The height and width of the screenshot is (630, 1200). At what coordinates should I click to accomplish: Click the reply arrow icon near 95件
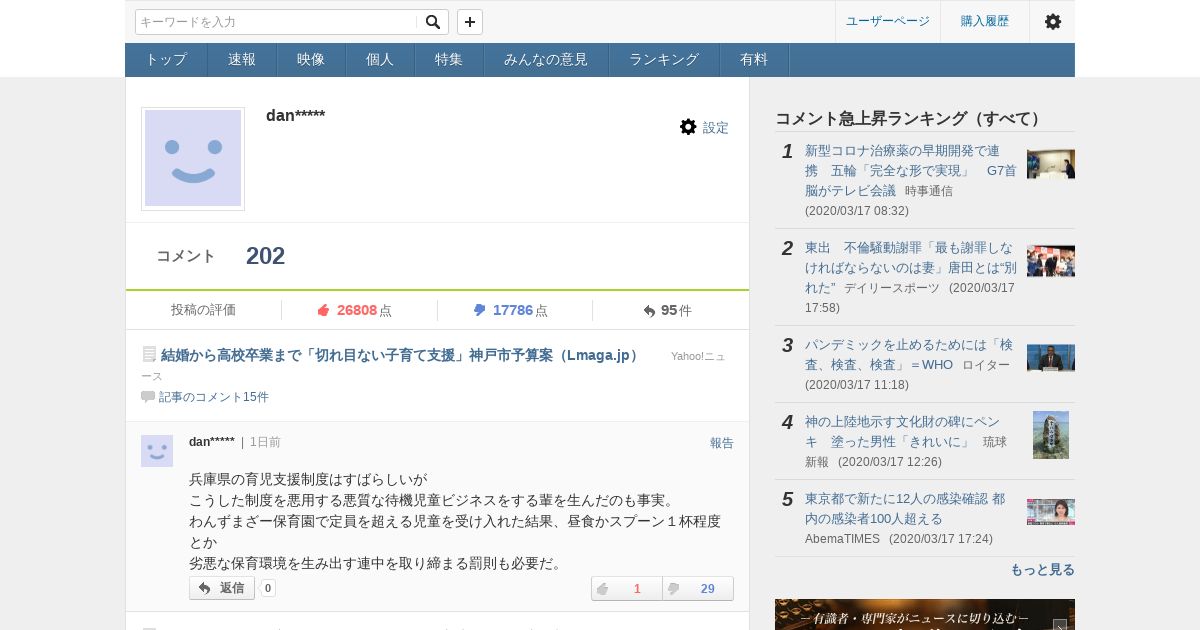pos(650,311)
